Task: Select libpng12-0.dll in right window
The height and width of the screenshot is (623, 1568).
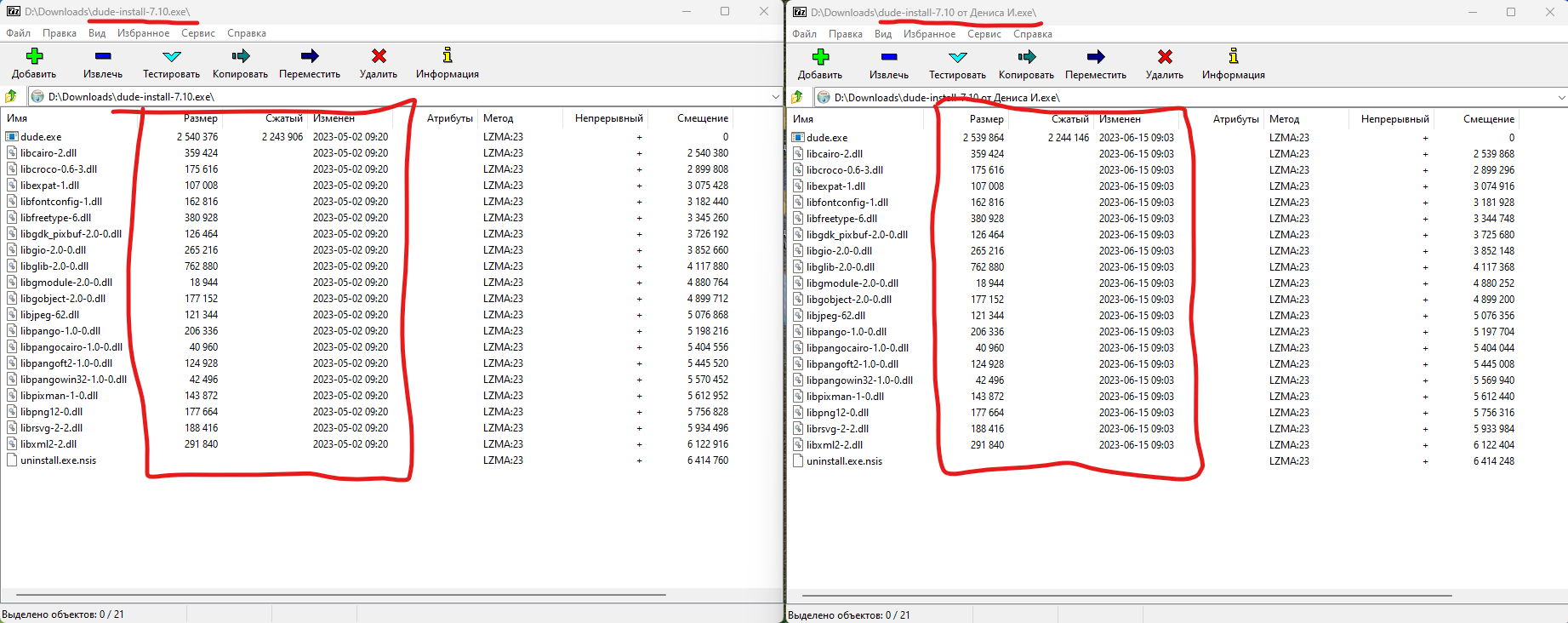Action: tap(837, 413)
